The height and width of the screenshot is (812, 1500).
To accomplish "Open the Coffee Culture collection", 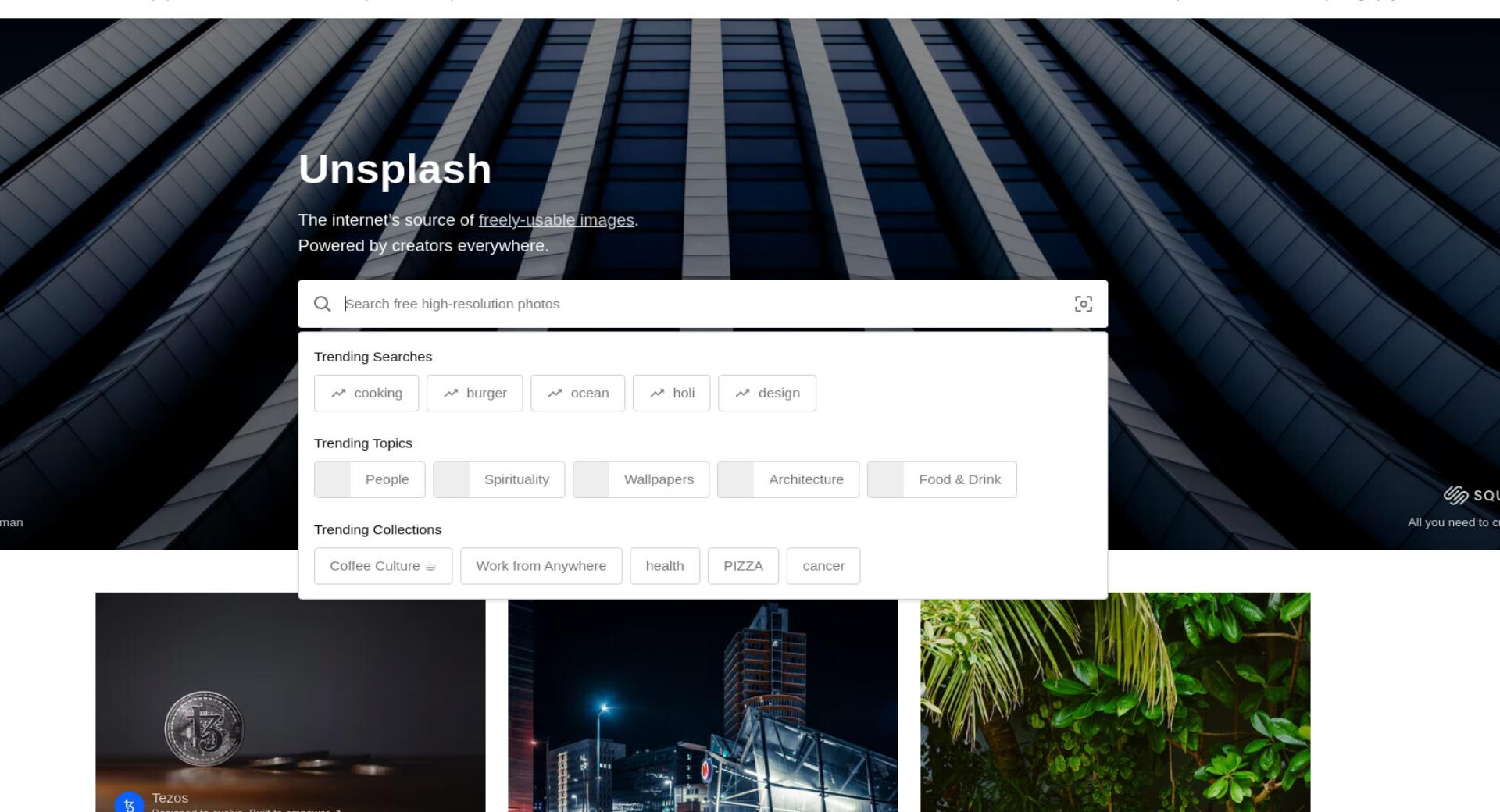I will tap(383, 566).
